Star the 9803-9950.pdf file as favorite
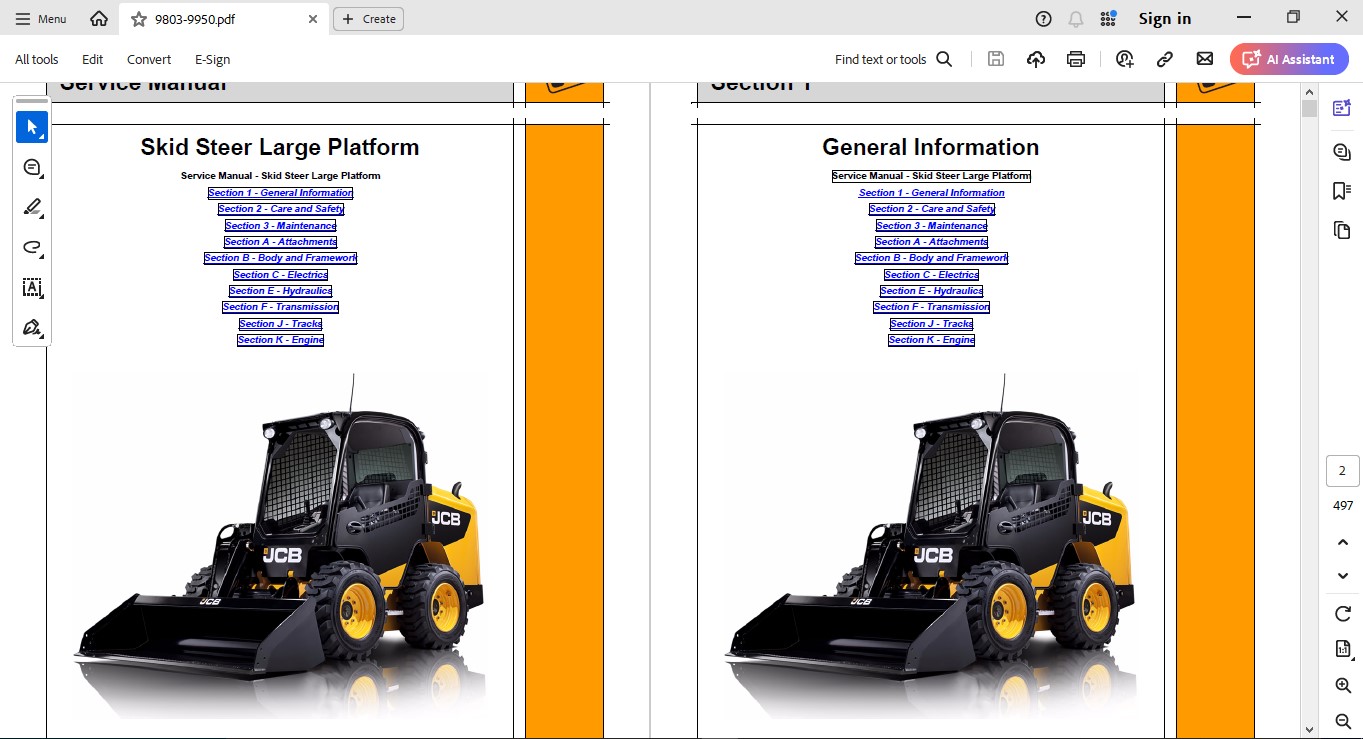Viewport: 1363px width, 739px height. click(x=139, y=19)
